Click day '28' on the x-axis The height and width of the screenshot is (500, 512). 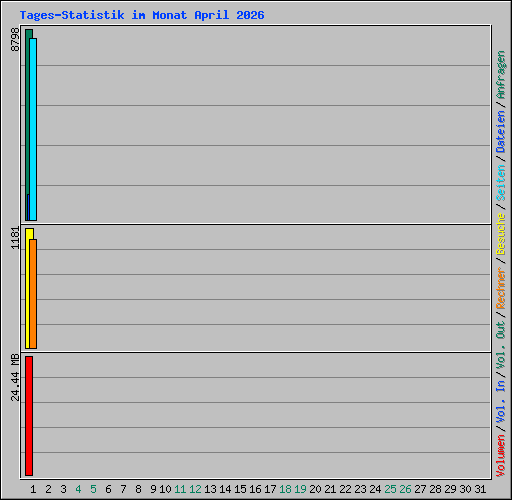435,489
